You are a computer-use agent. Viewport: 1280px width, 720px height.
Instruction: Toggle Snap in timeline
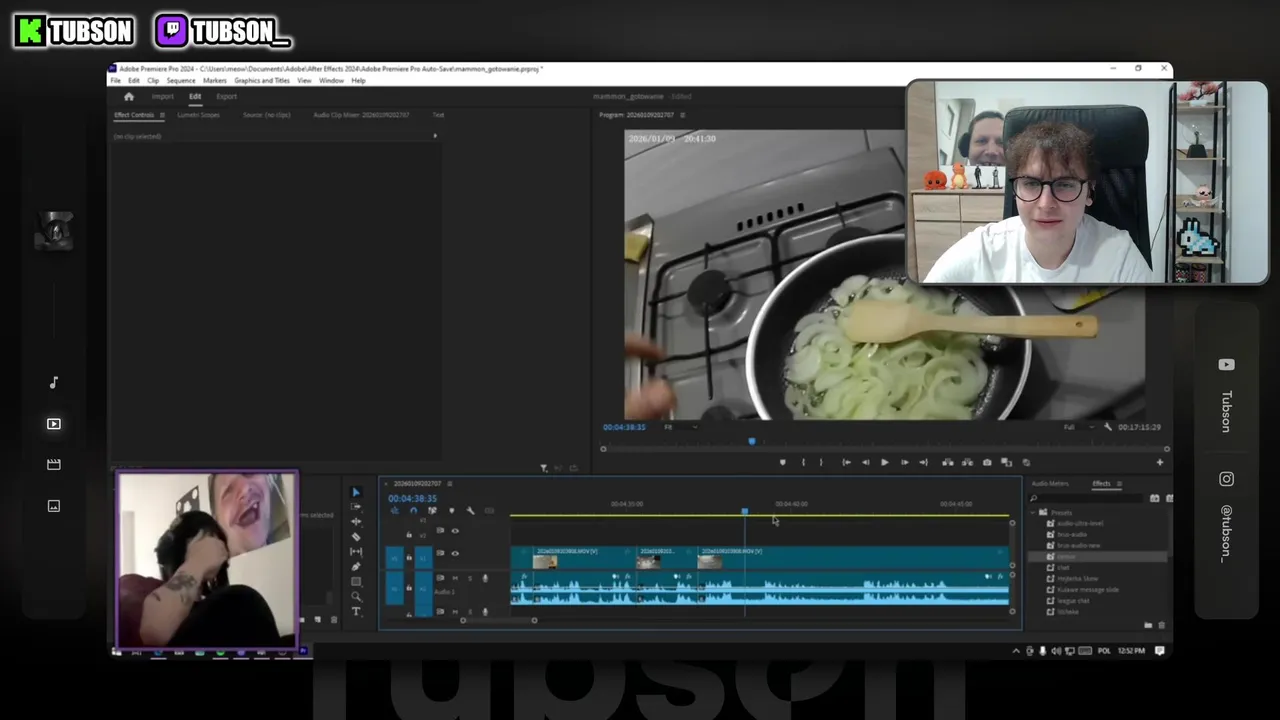tap(414, 511)
